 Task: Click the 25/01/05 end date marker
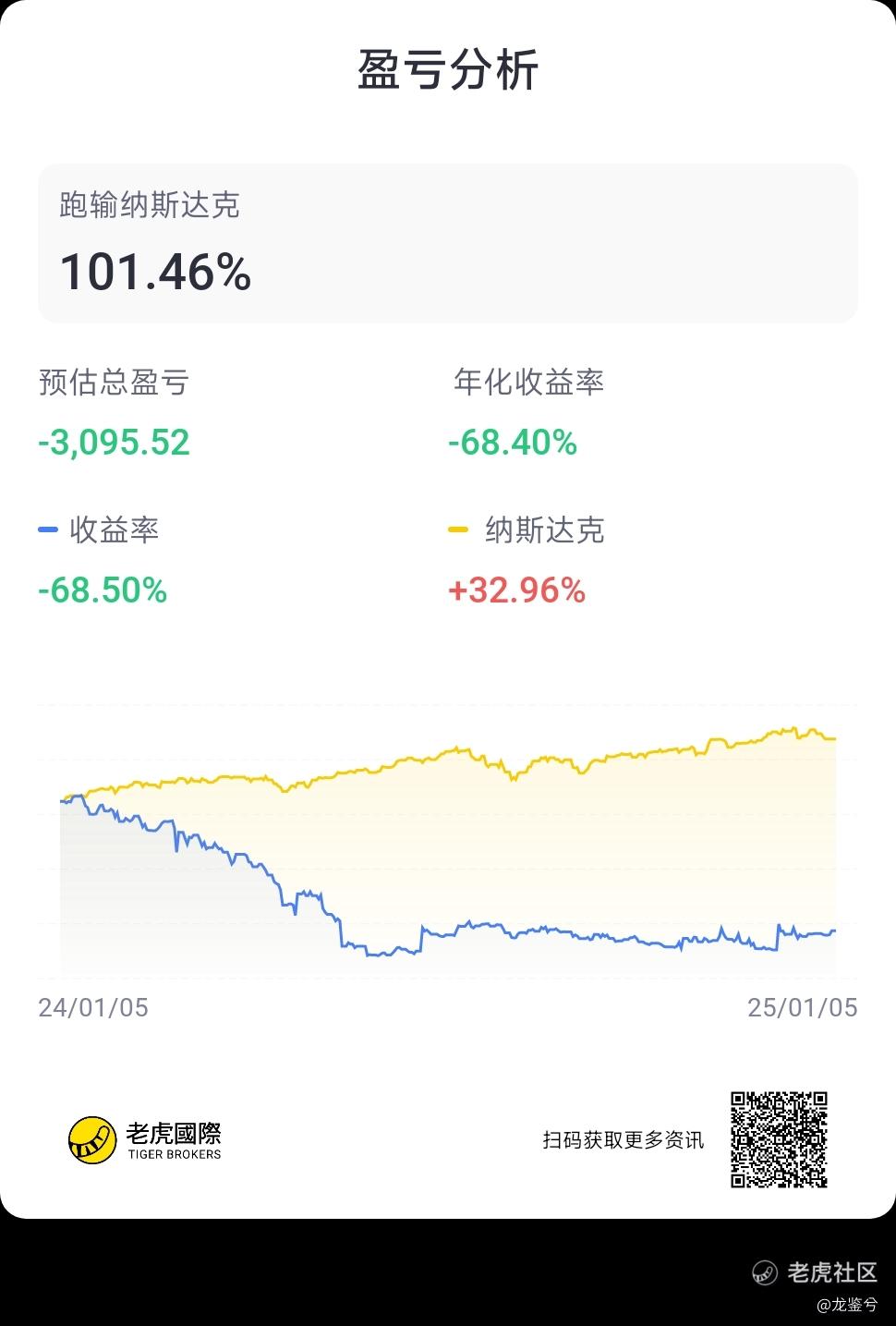[x=803, y=1007]
